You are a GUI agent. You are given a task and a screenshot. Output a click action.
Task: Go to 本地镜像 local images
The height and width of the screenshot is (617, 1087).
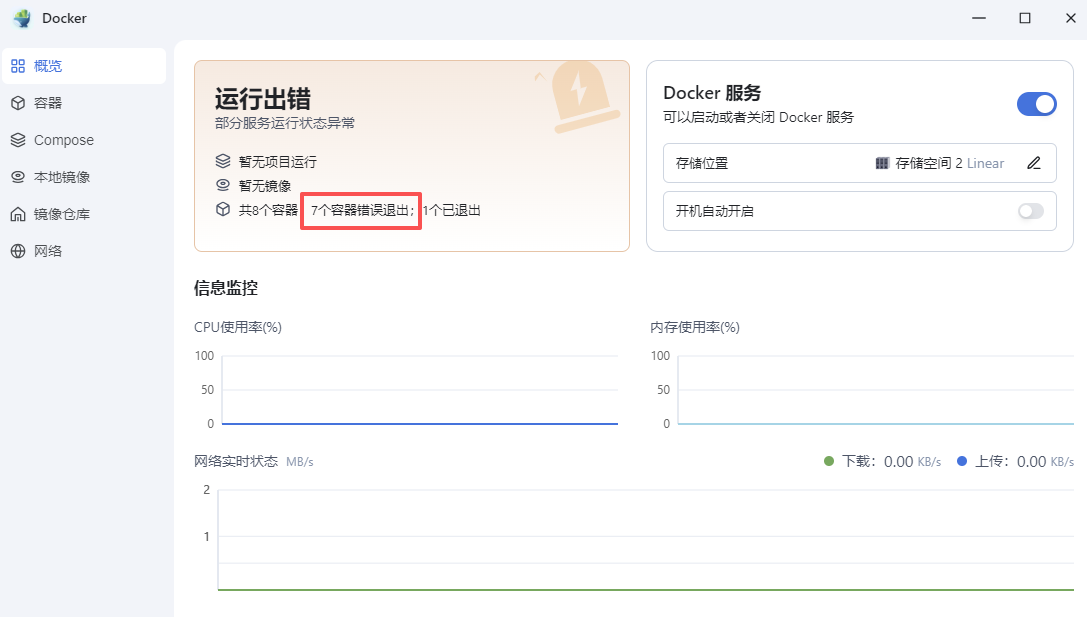click(84, 177)
